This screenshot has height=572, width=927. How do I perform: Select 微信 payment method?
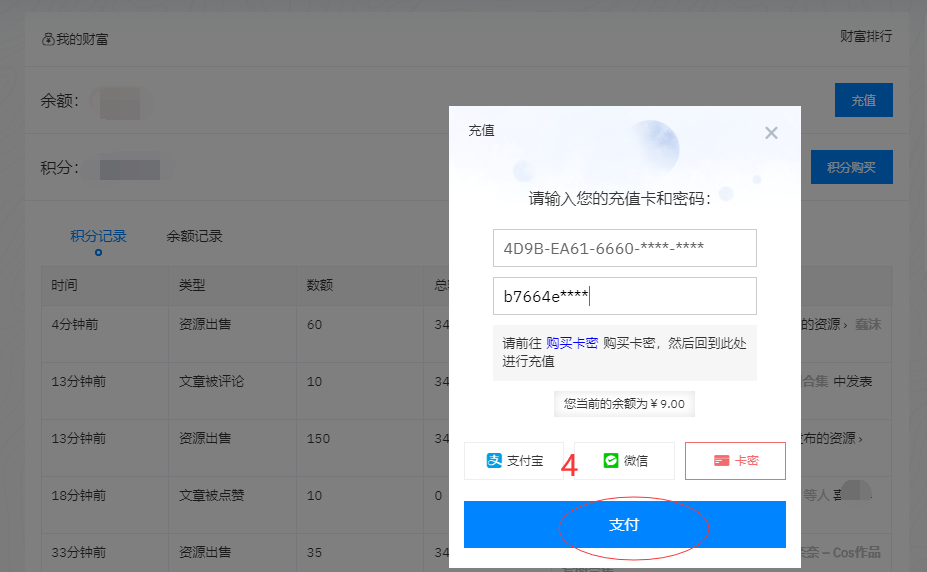pyautogui.click(x=624, y=461)
